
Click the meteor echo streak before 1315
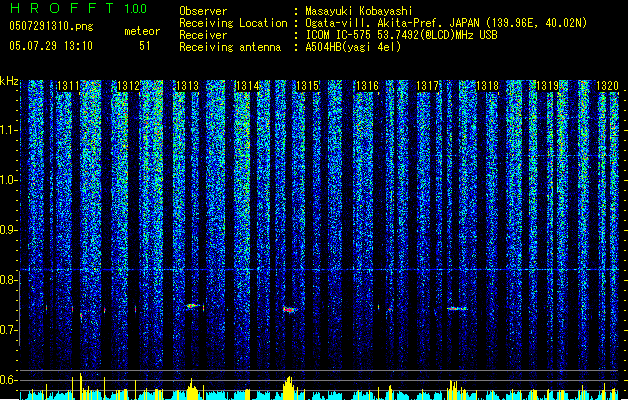(290, 309)
